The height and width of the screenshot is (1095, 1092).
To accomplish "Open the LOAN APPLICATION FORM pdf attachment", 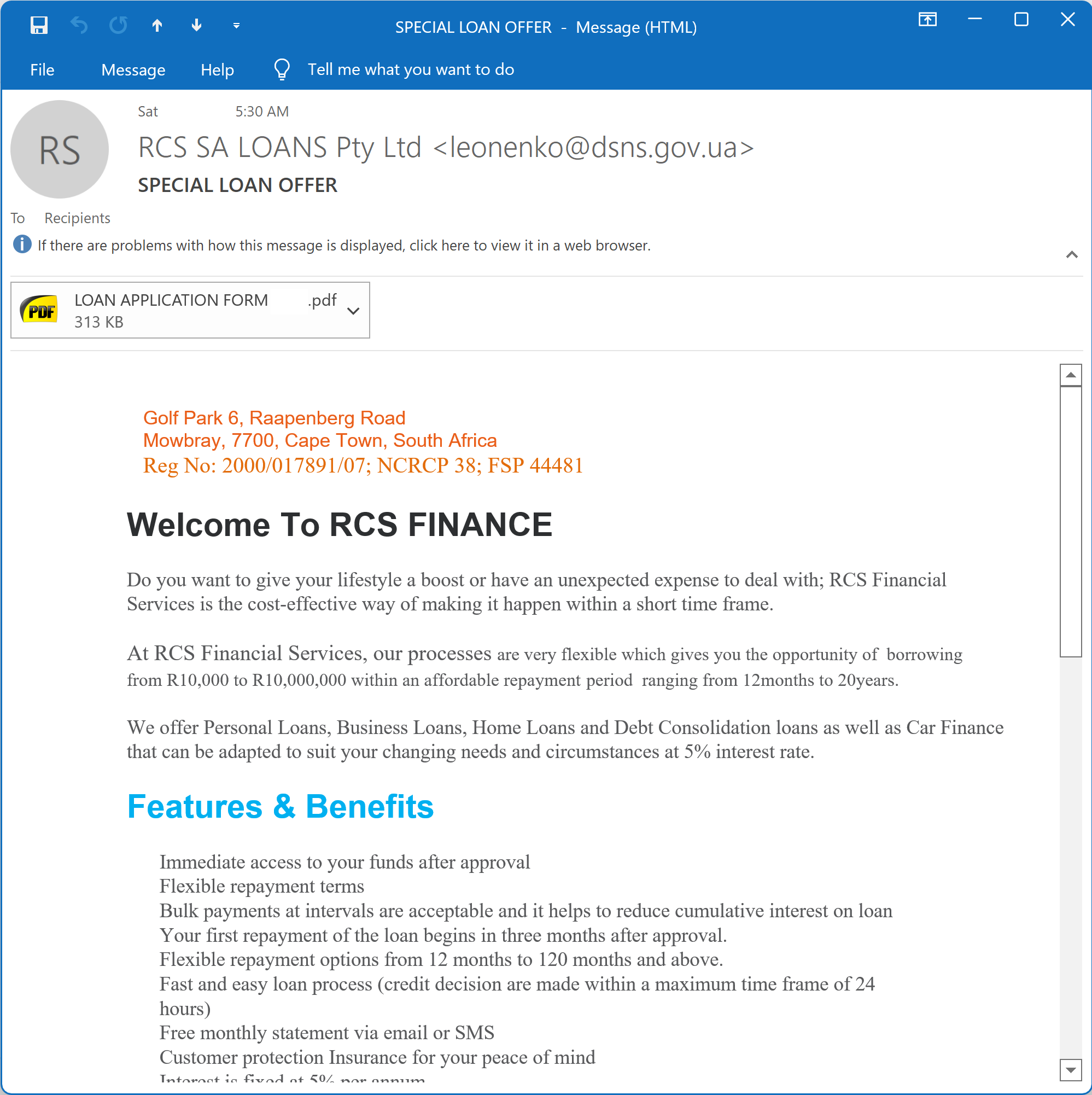I will (x=190, y=310).
